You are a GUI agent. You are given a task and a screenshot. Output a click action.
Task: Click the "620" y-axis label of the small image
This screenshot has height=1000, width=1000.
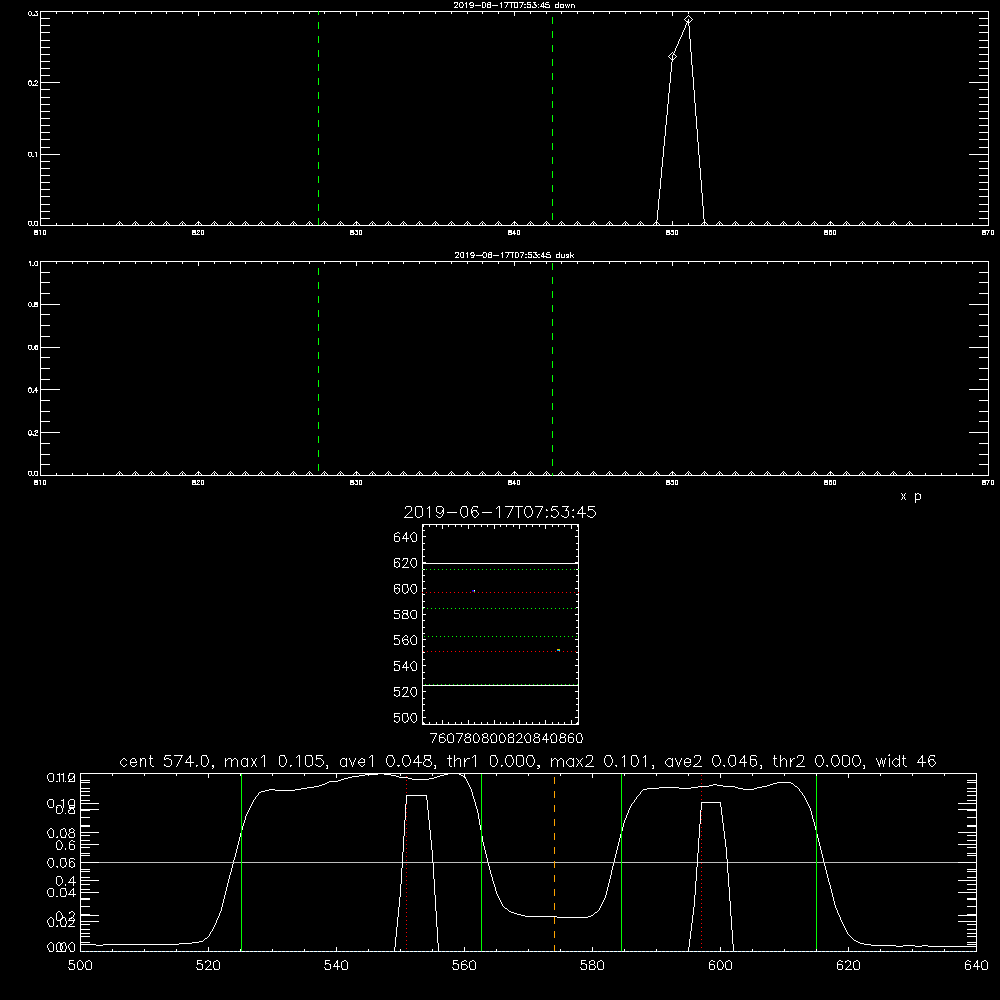pyautogui.click(x=406, y=563)
